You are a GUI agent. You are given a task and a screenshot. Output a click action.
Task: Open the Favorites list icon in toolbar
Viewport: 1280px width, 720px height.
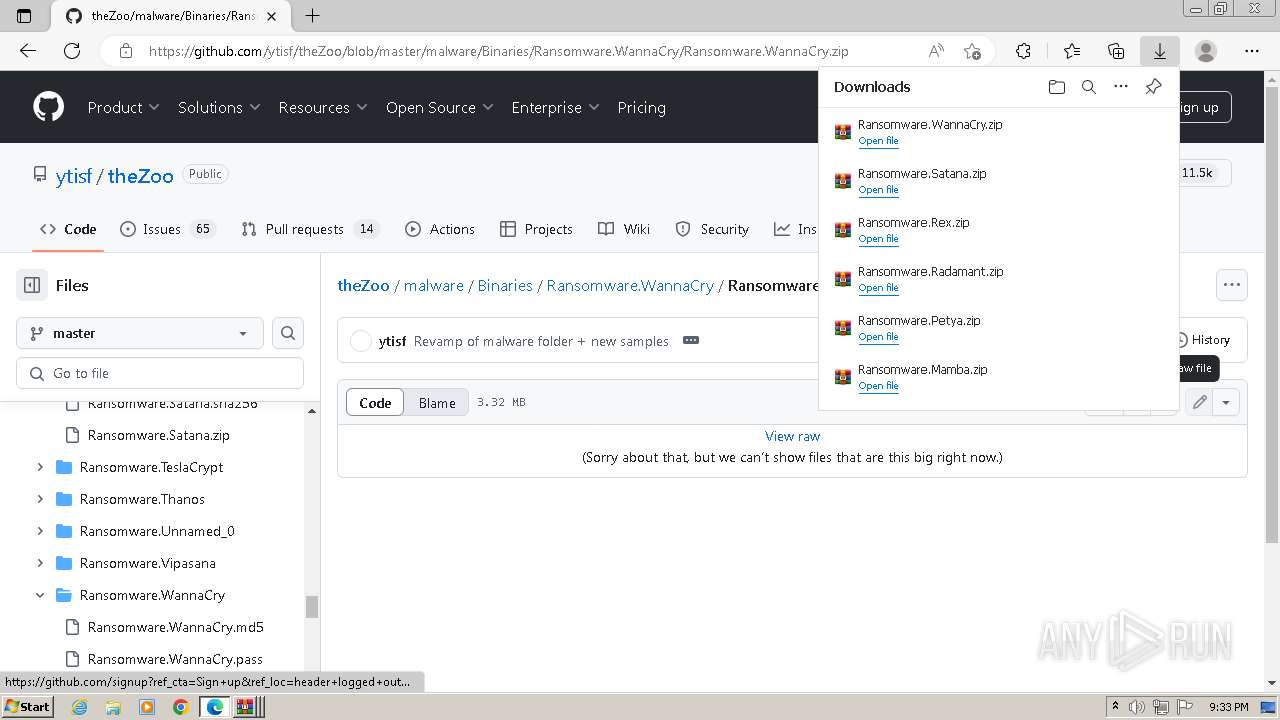click(x=1072, y=51)
